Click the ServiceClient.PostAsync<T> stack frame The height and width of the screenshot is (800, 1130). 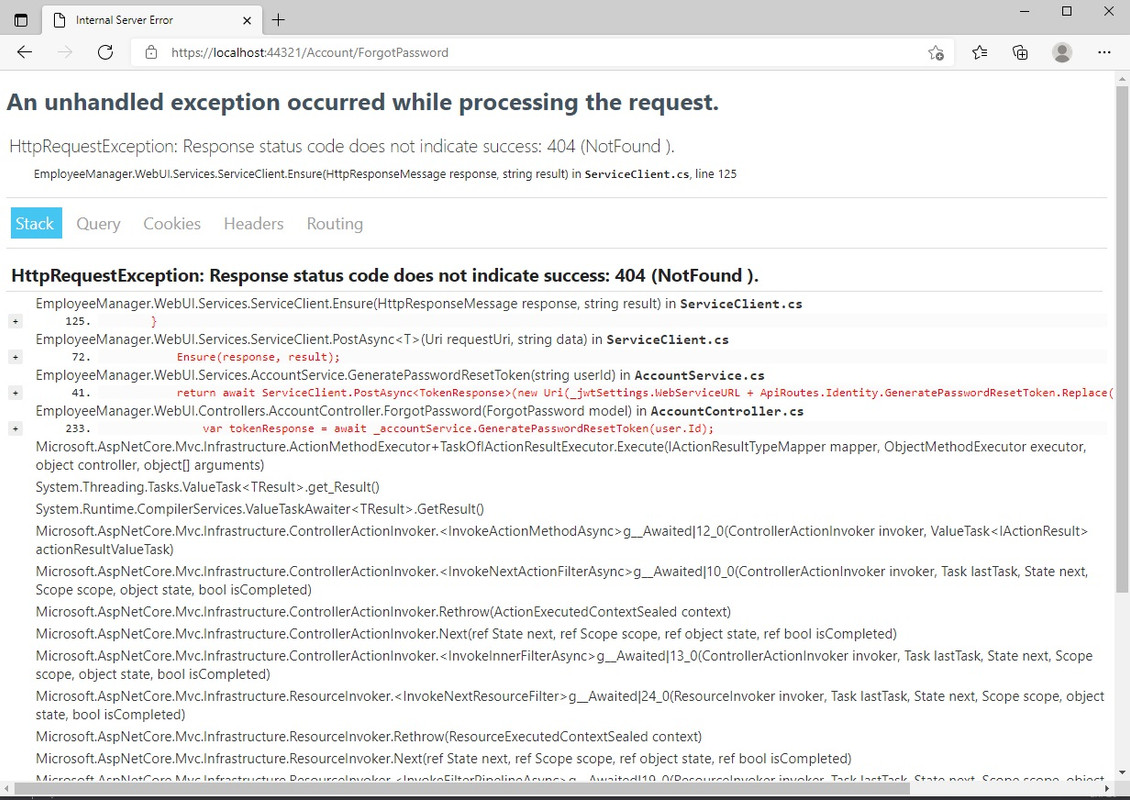(x=382, y=339)
